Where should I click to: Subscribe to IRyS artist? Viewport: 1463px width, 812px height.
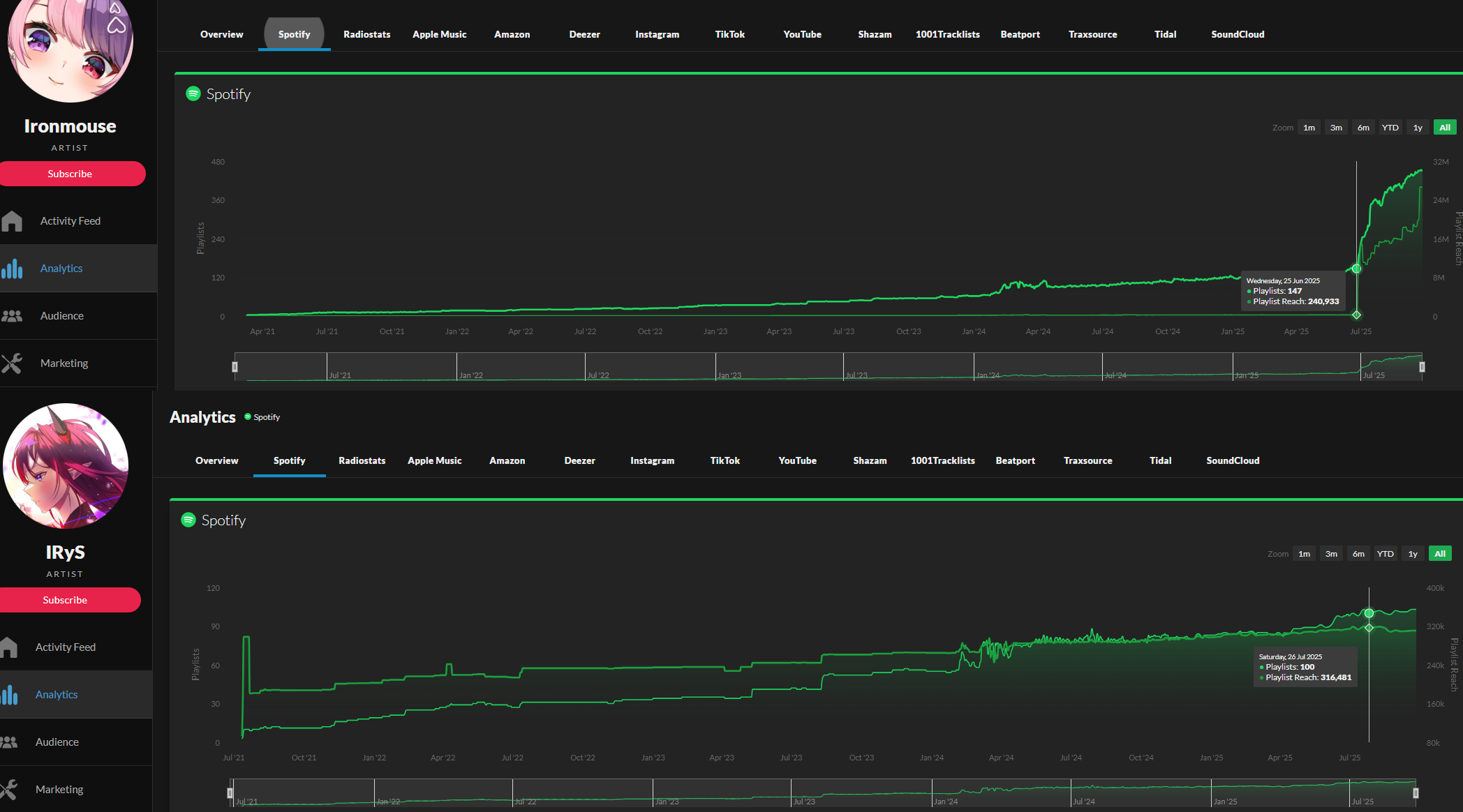tap(65, 600)
